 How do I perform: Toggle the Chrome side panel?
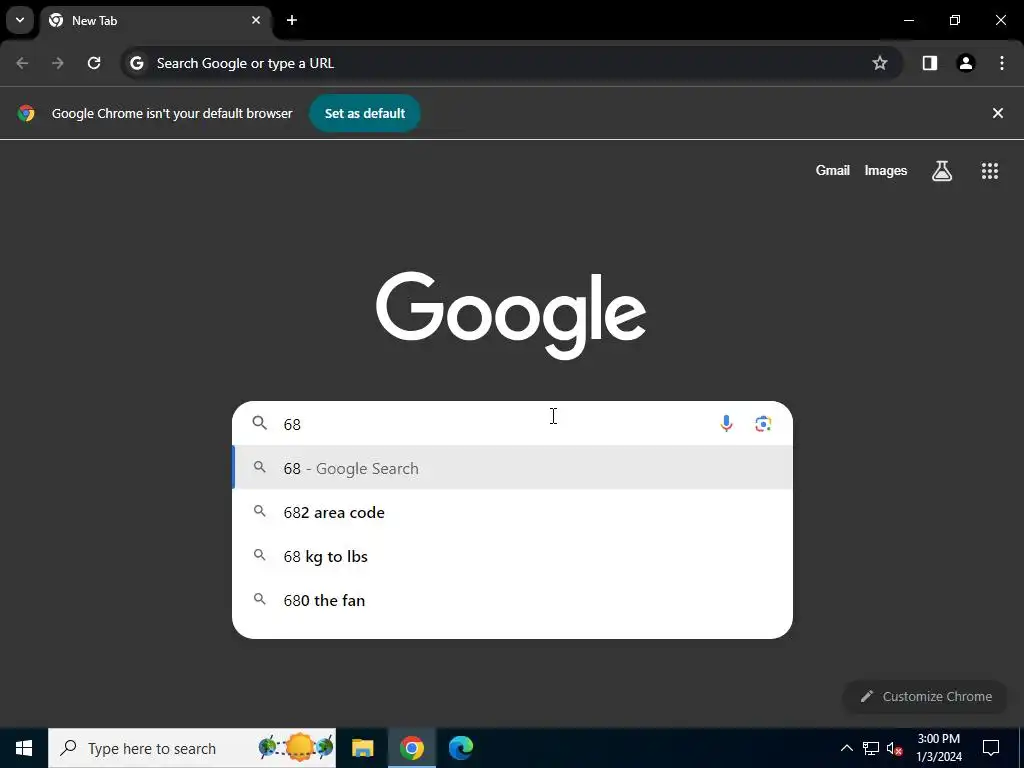coord(929,63)
